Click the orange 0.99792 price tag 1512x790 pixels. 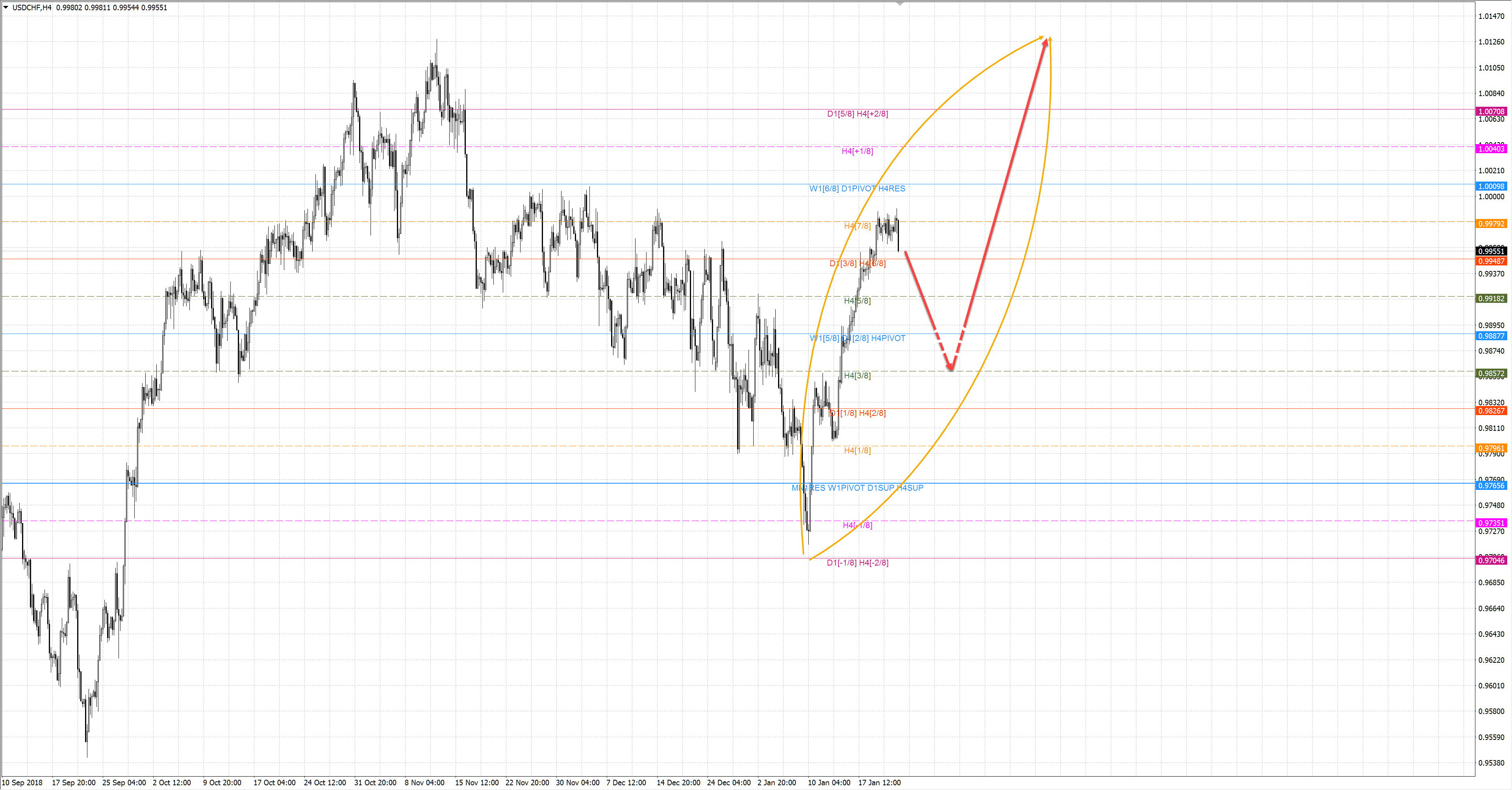point(1491,224)
